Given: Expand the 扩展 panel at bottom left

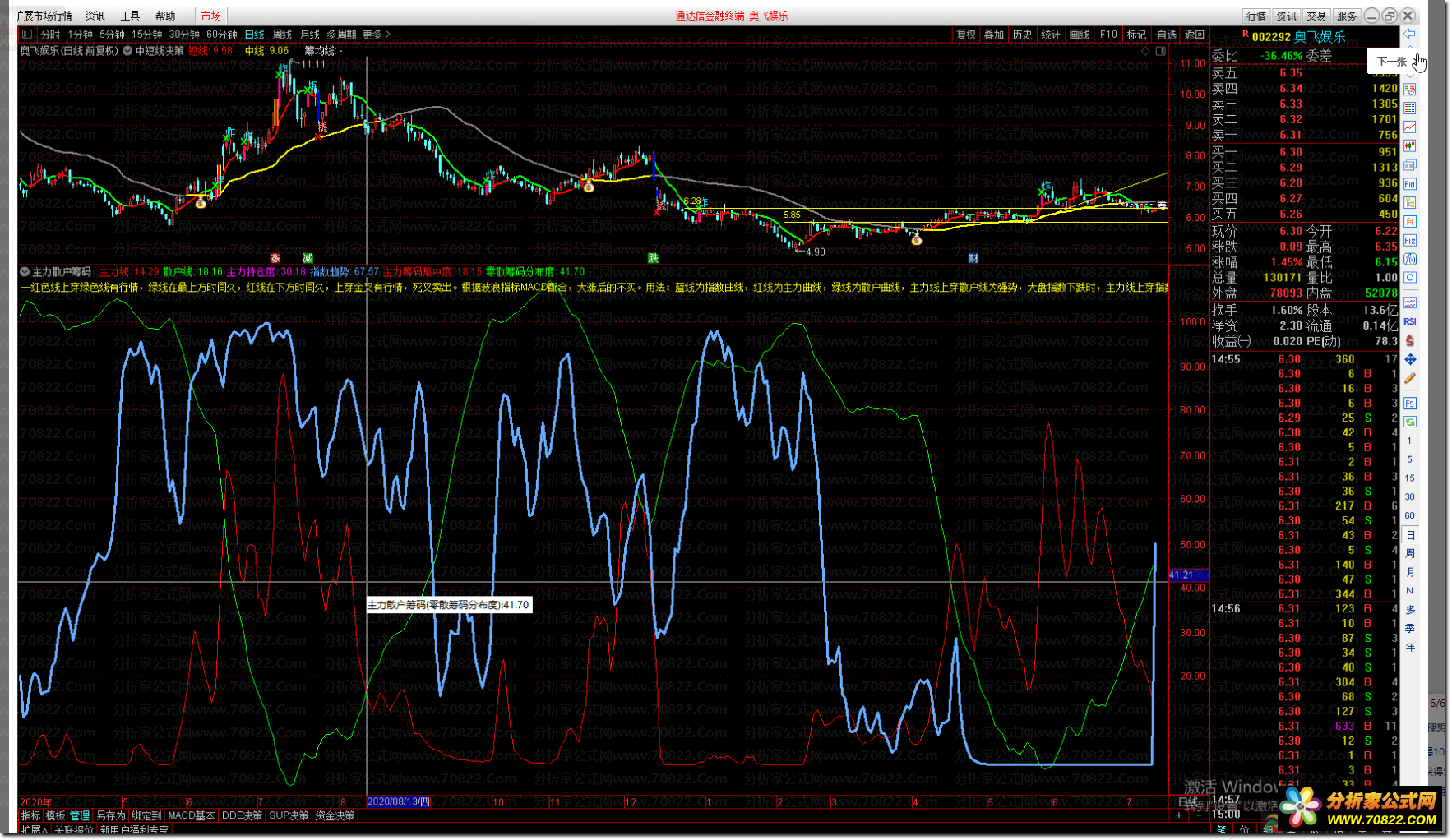Looking at the screenshot, I should (x=34, y=830).
